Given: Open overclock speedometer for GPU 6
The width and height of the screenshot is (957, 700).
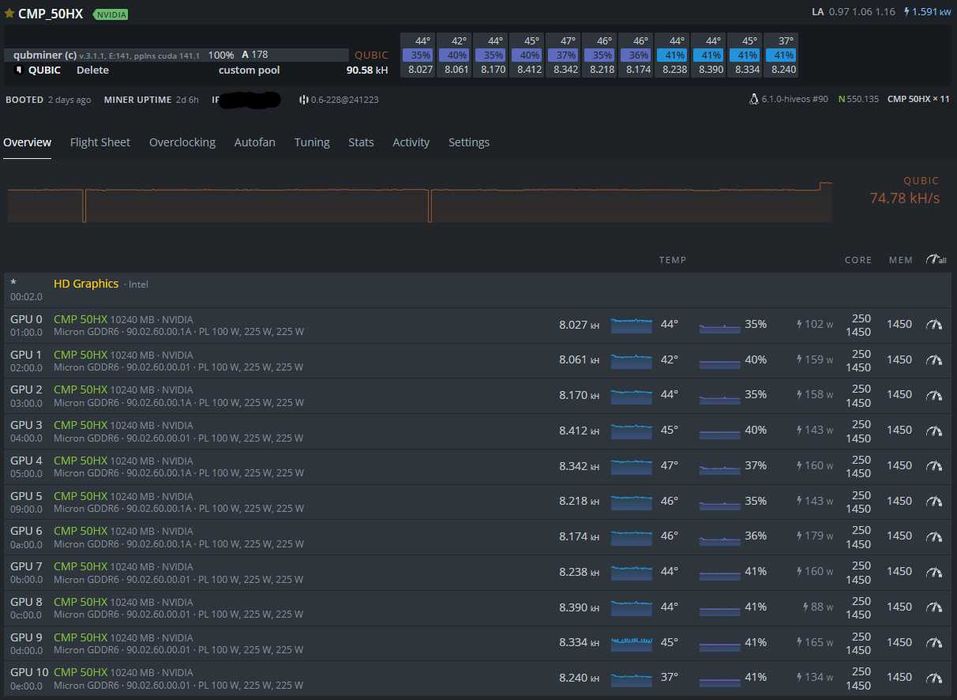Looking at the screenshot, I should [934, 536].
